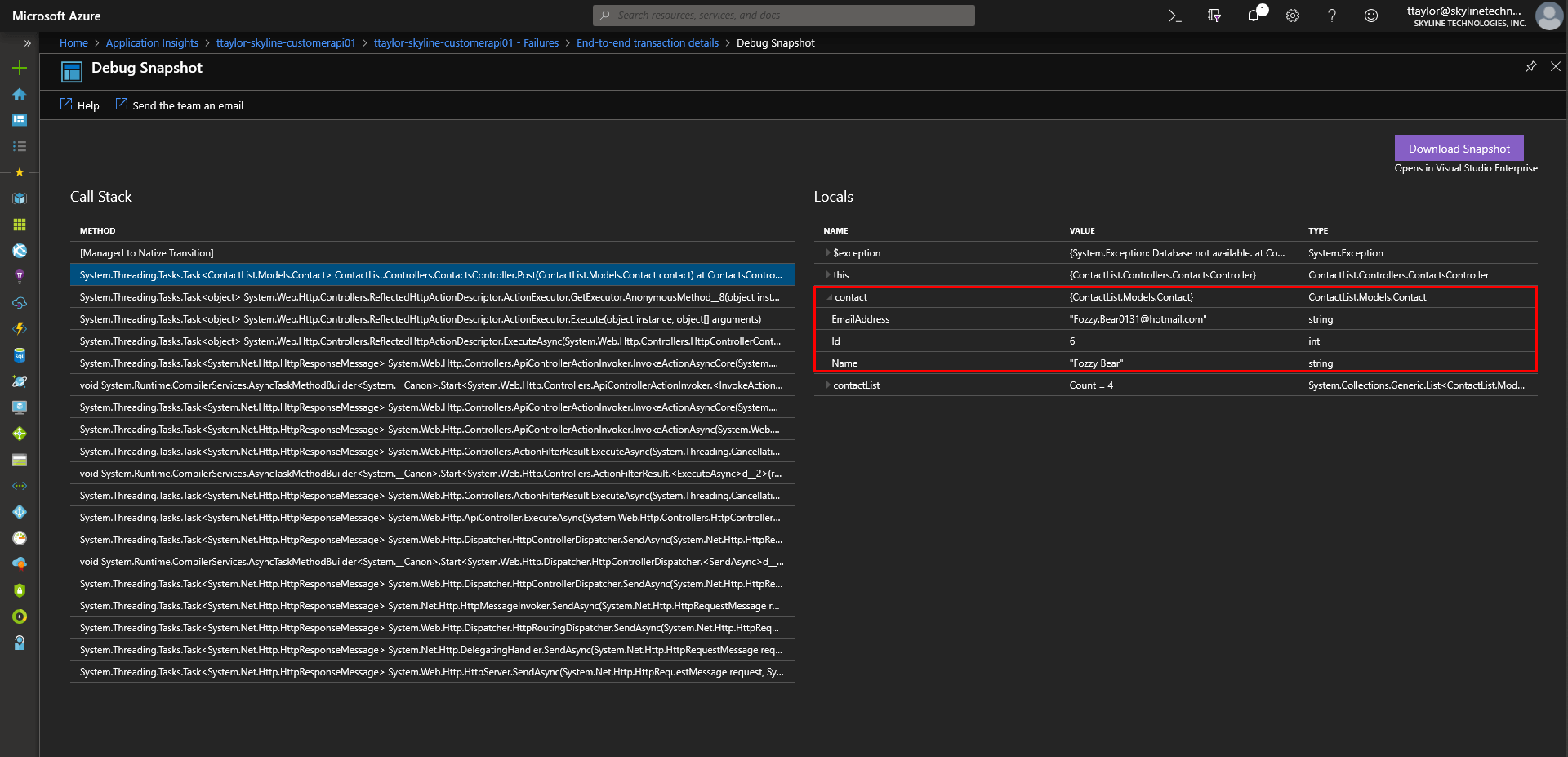This screenshot has height=757, width=1568.
Task: Open App Services globe icon
Action: [x=20, y=251]
